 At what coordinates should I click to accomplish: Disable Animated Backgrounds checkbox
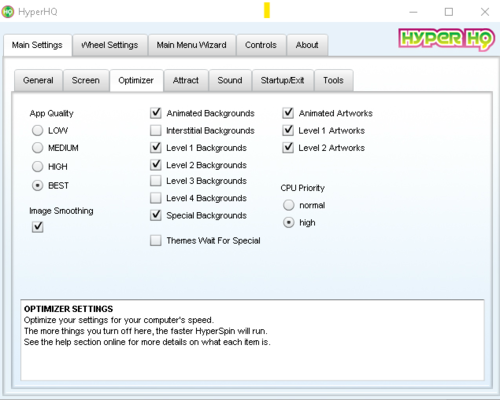click(x=156, y=113)
